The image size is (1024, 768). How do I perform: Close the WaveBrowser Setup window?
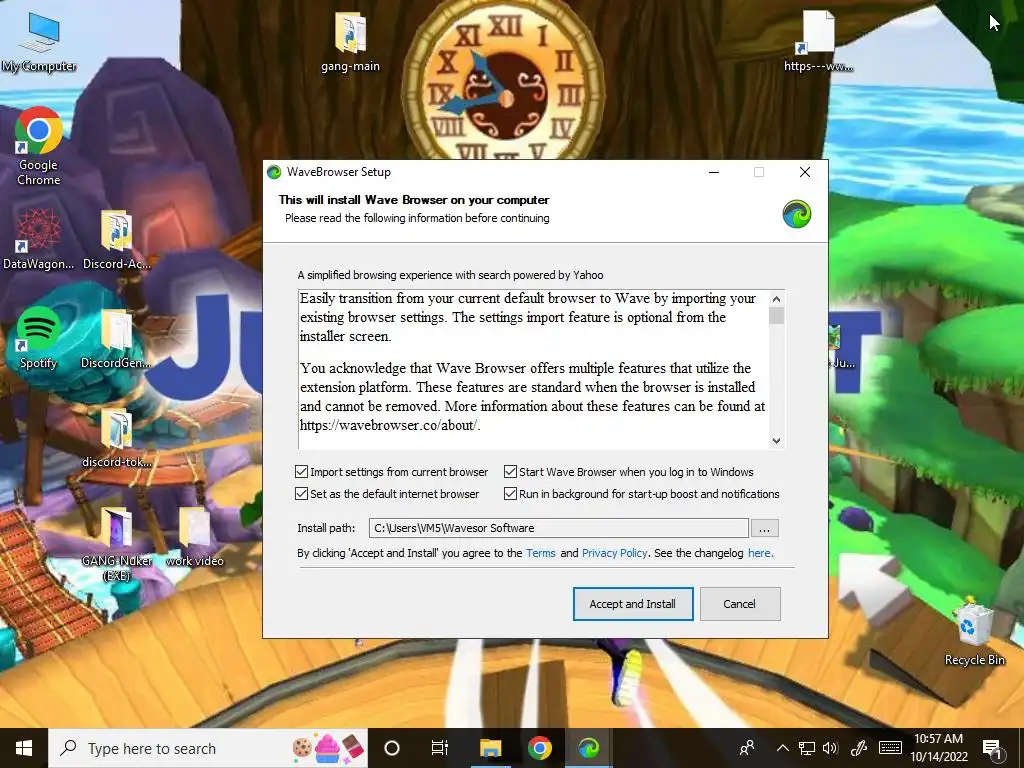tap(805, 172)
